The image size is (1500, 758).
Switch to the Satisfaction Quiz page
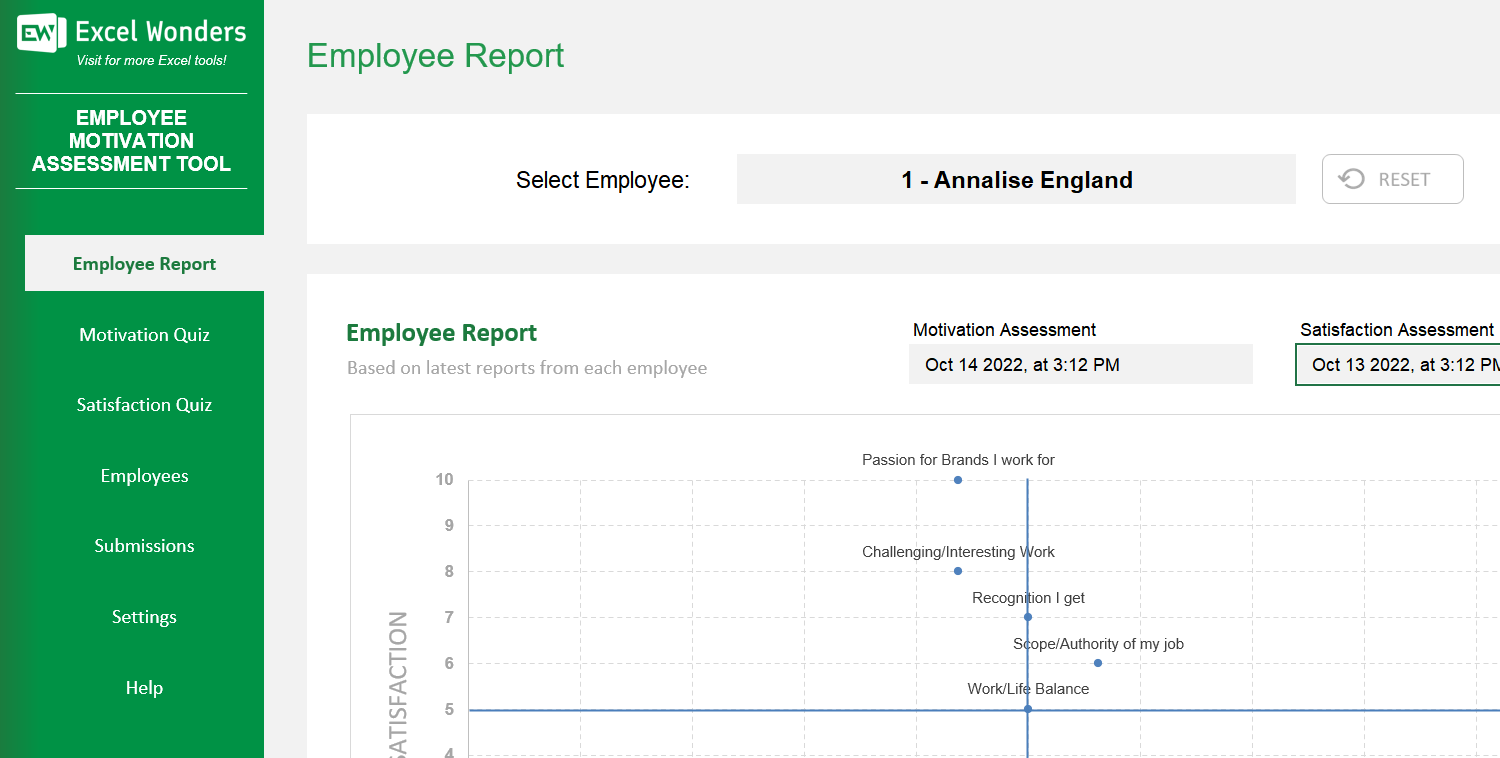(144, 404)
